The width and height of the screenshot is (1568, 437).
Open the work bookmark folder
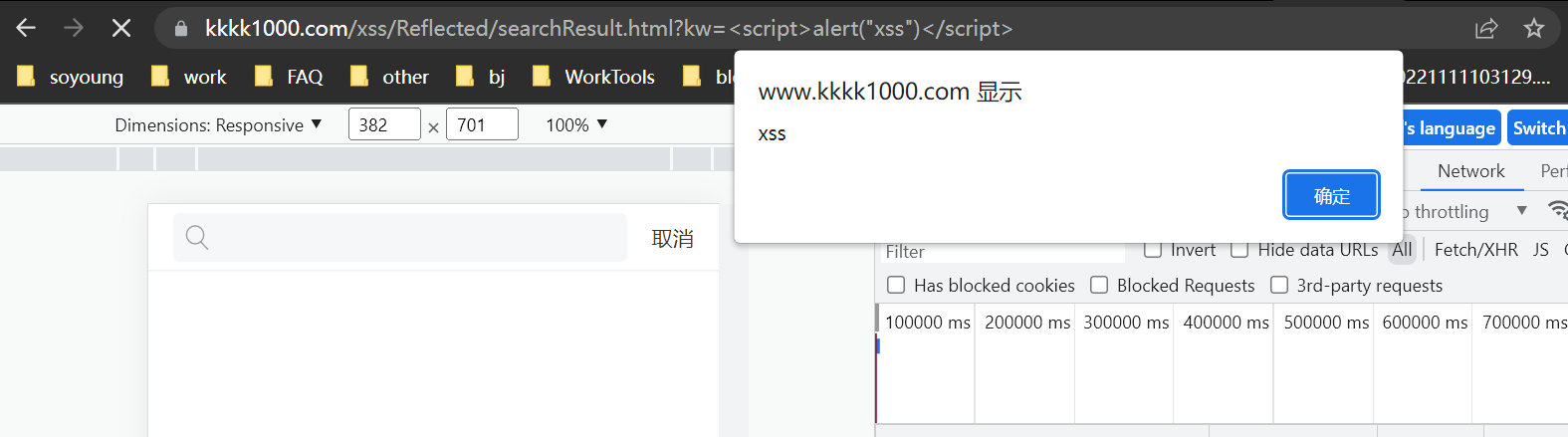[189, 77]
